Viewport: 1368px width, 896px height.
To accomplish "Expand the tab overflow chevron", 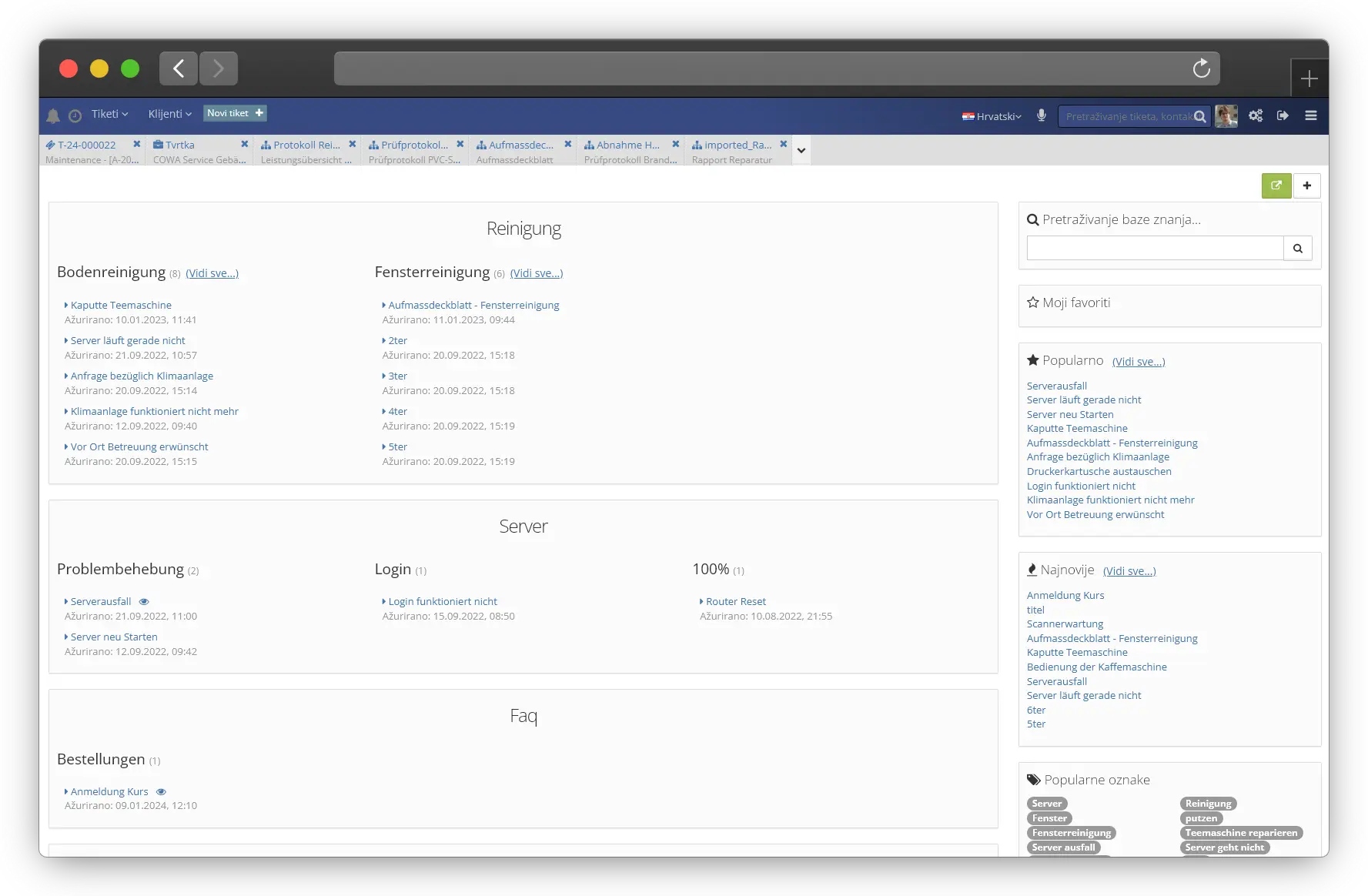I will pos(801,150).
